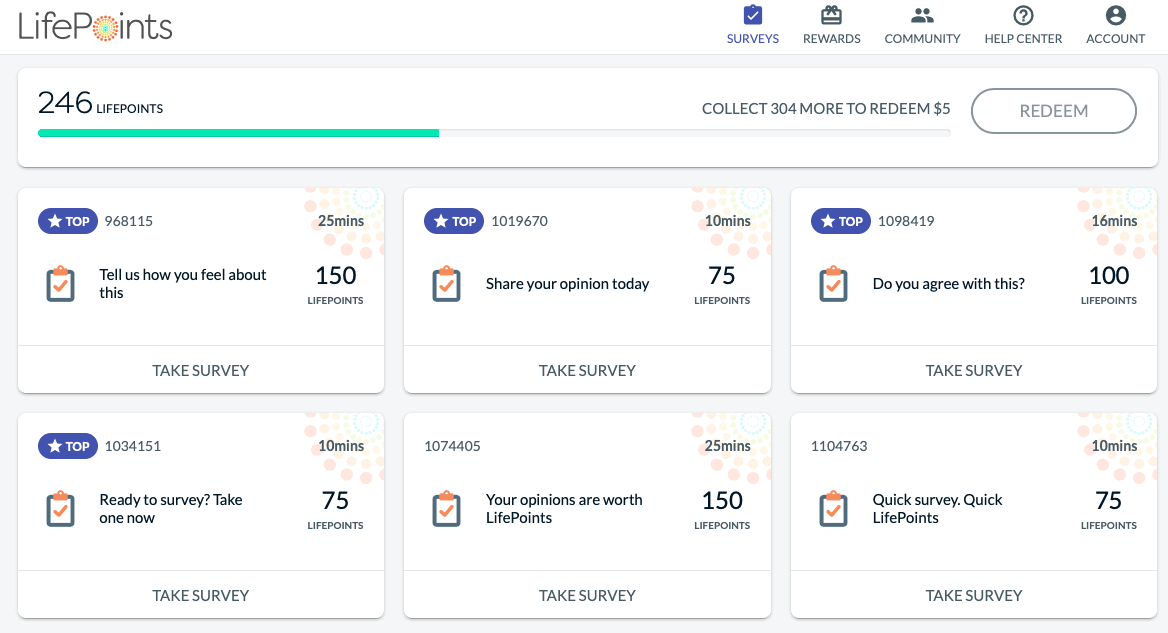Click the Surveys clipboard icon
The width and height of the screenshot is (1168, 633).
[x=753, y=15]
